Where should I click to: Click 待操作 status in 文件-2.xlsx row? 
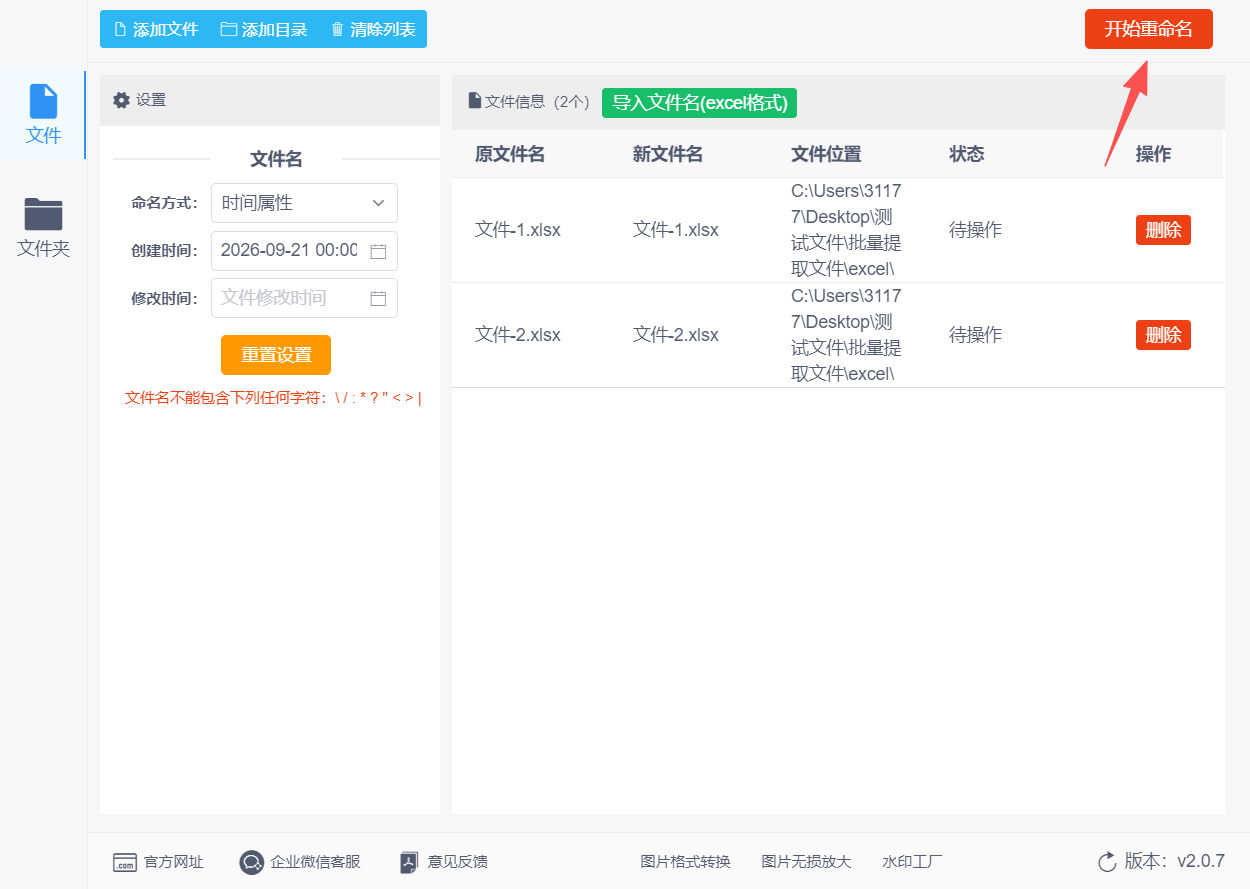(975, 335)
